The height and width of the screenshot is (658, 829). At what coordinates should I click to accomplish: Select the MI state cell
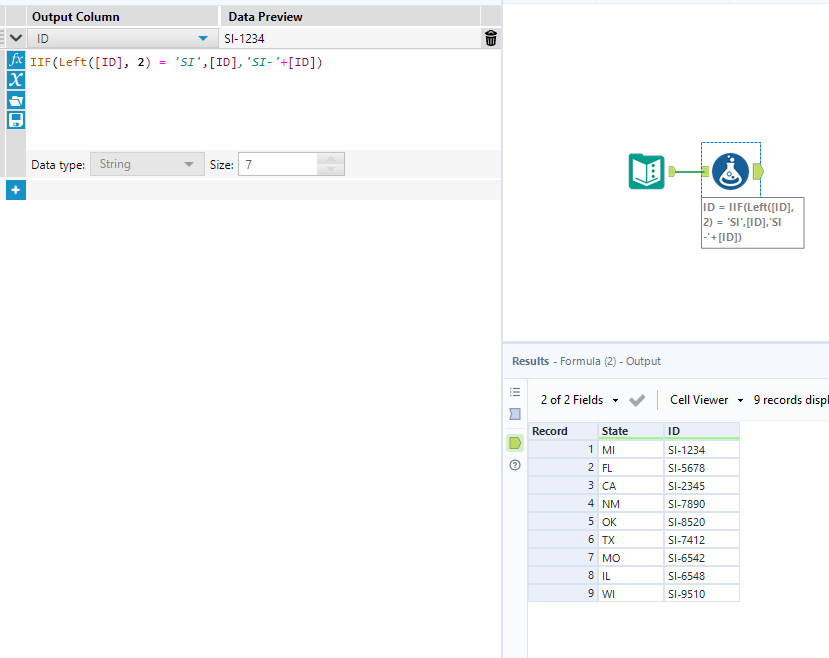tap(631, 450)
